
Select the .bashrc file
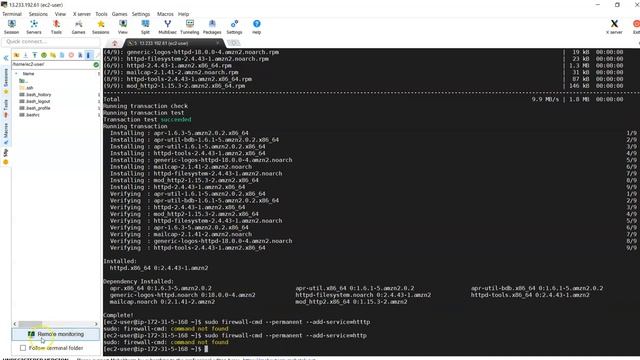pyautogui.click(x=29, y=115)
